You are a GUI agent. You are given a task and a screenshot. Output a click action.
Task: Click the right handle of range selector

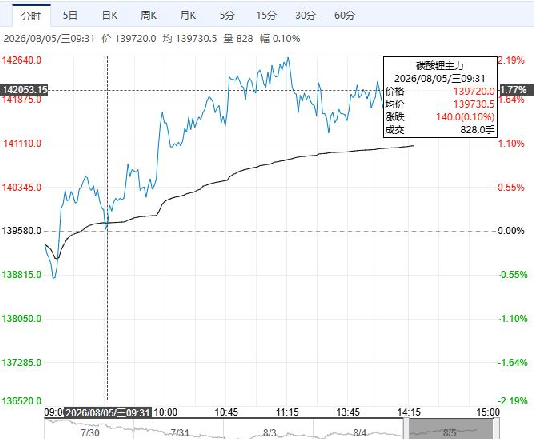(496, 429)
